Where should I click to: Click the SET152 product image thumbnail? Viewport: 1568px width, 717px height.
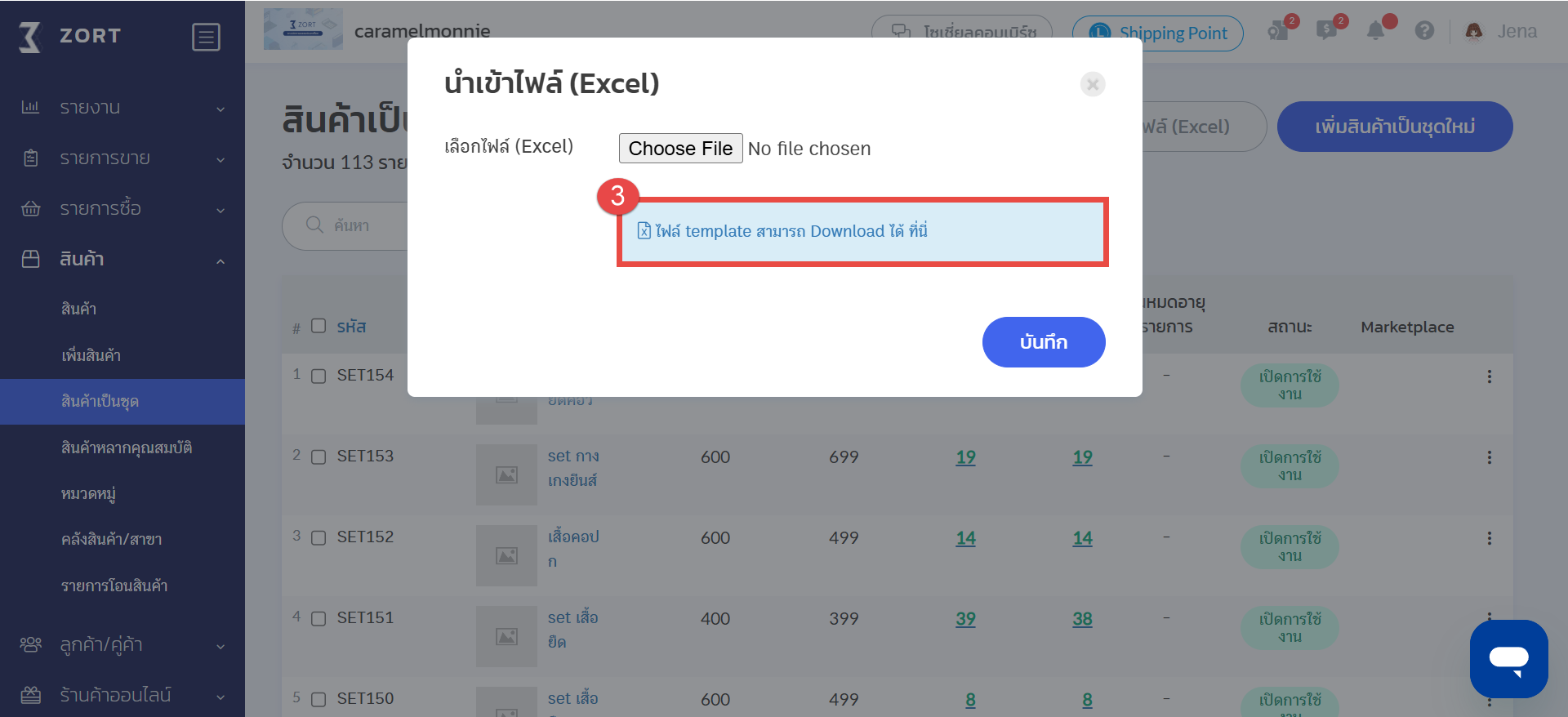point(506,555)
